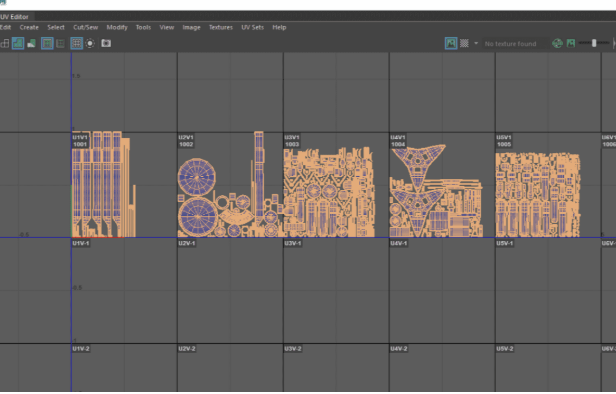
Task: Enable the checker pattern tile icon
Action: pyautogui.click(x=464, y=43)
